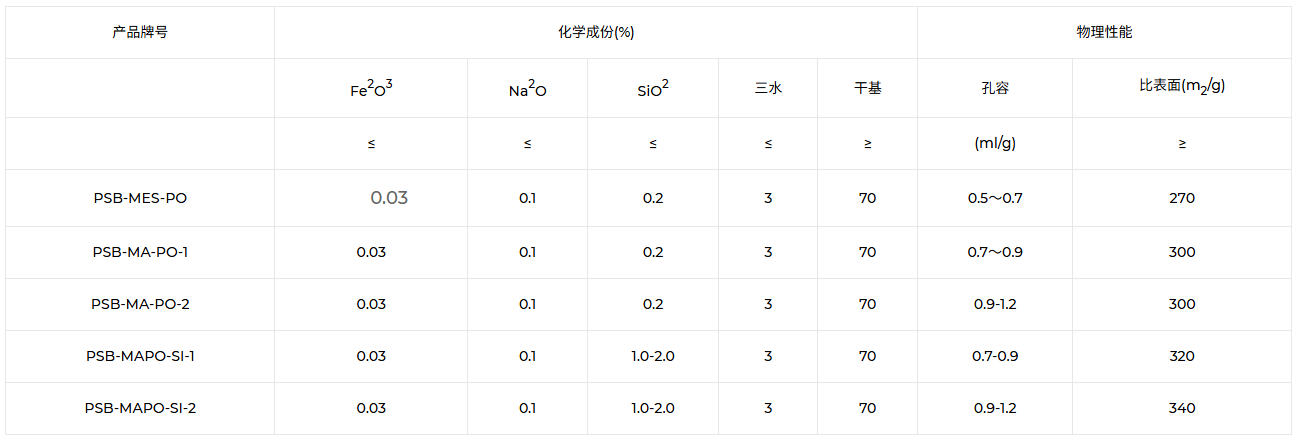Click the 产品牌号 column header
This screenshot has width=1299, height=442.
[x=140, y=32]
